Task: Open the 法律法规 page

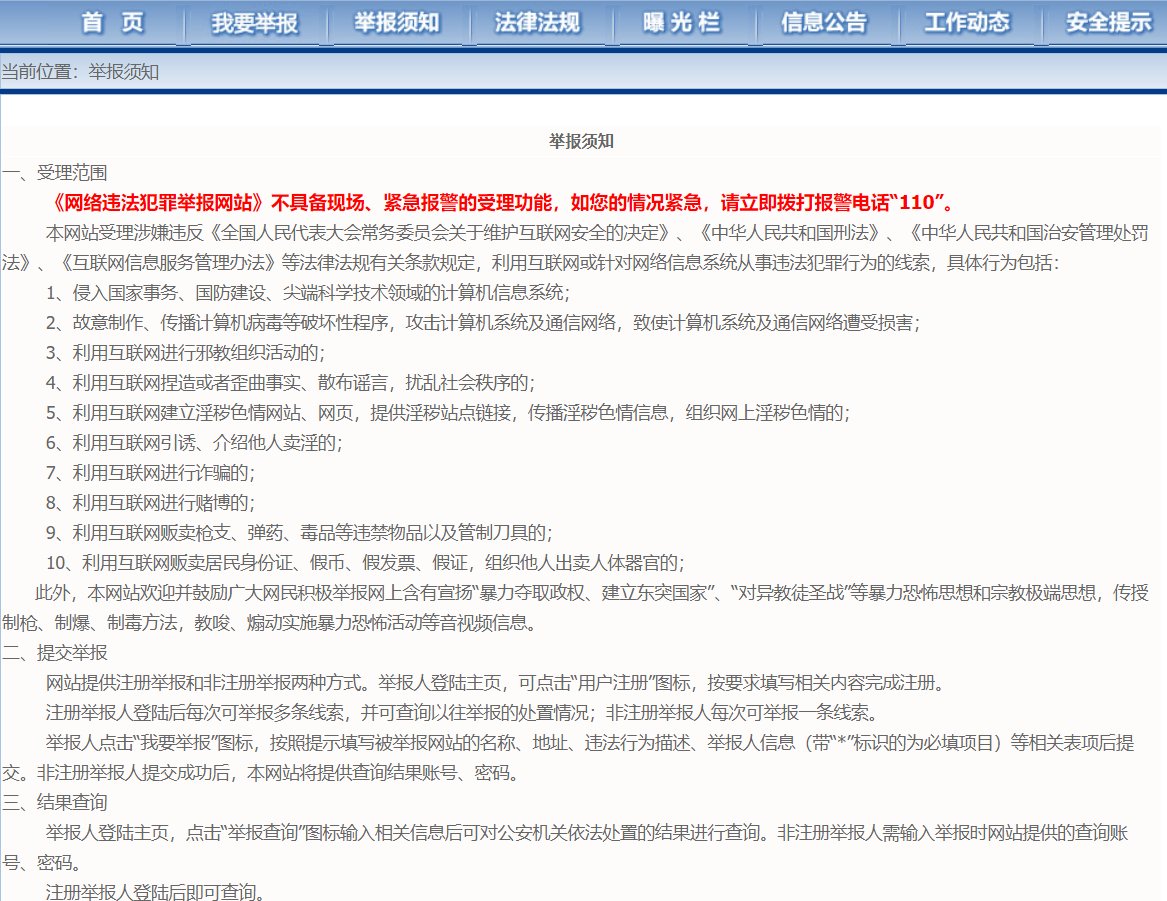Action: pos(539,22)
